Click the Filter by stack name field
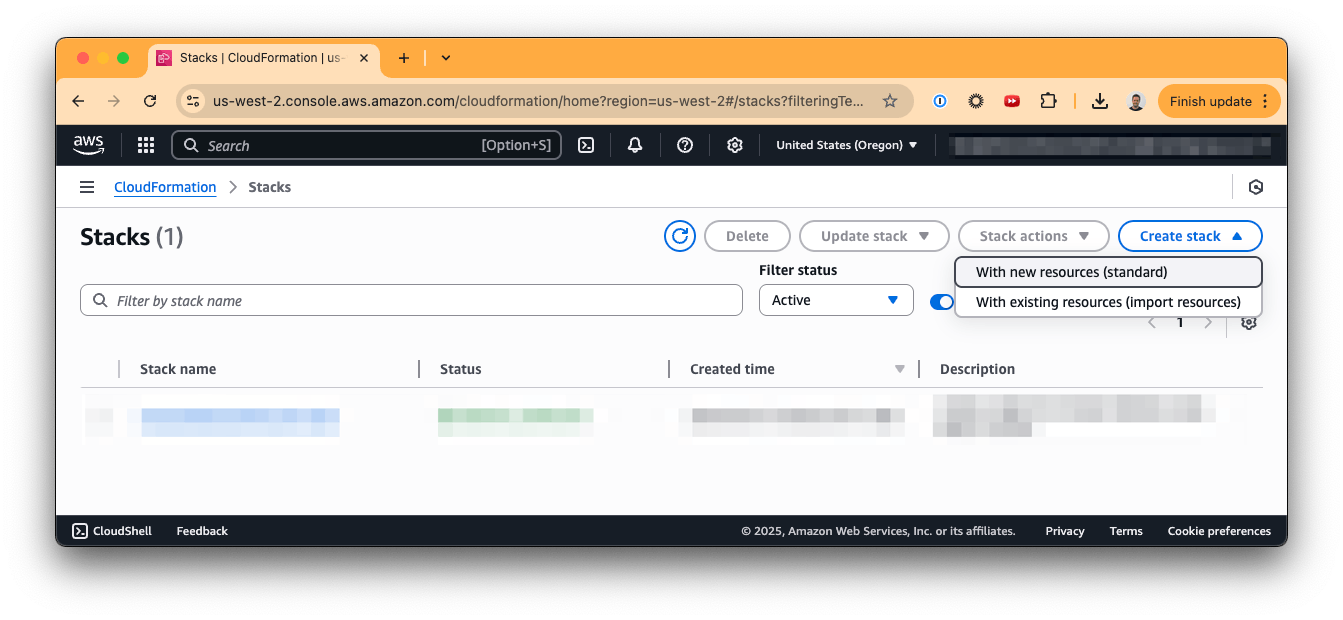The width and height of the screenshot is (1343, 620). point(411,300)
